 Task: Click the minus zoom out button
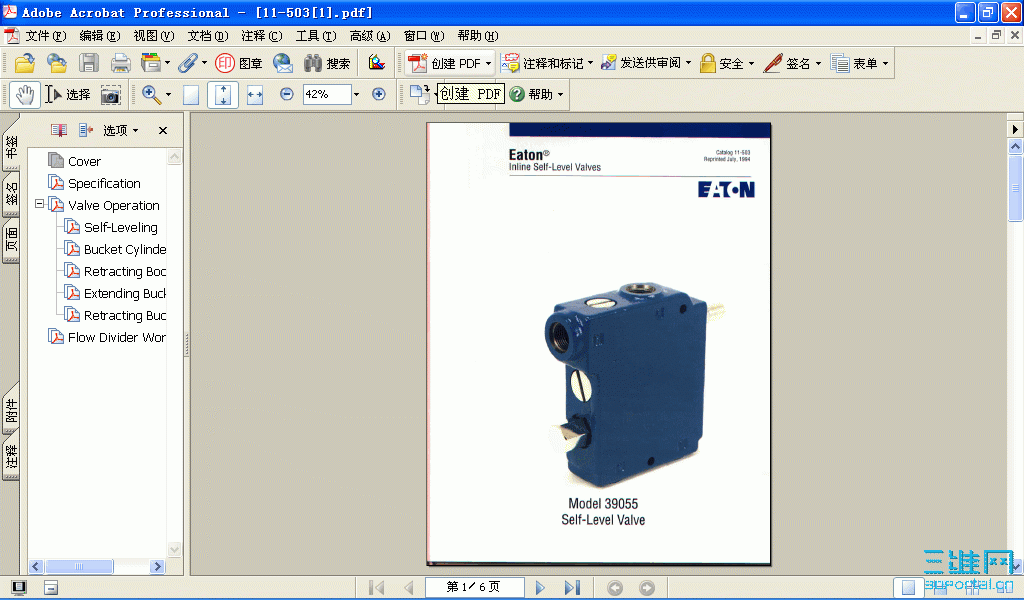click(287, 94)
